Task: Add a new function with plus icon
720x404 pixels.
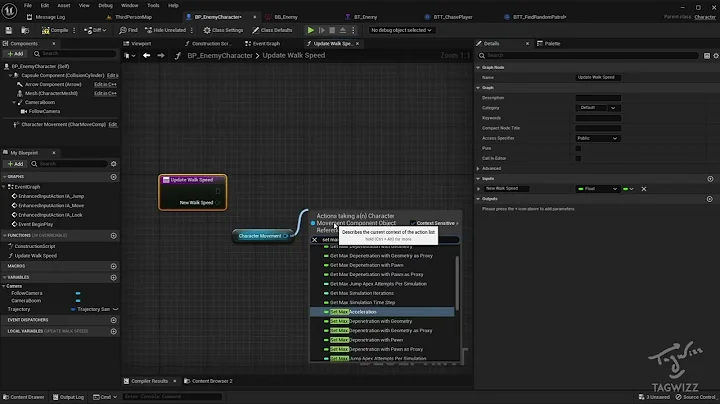Action: (x=113, y=236)
